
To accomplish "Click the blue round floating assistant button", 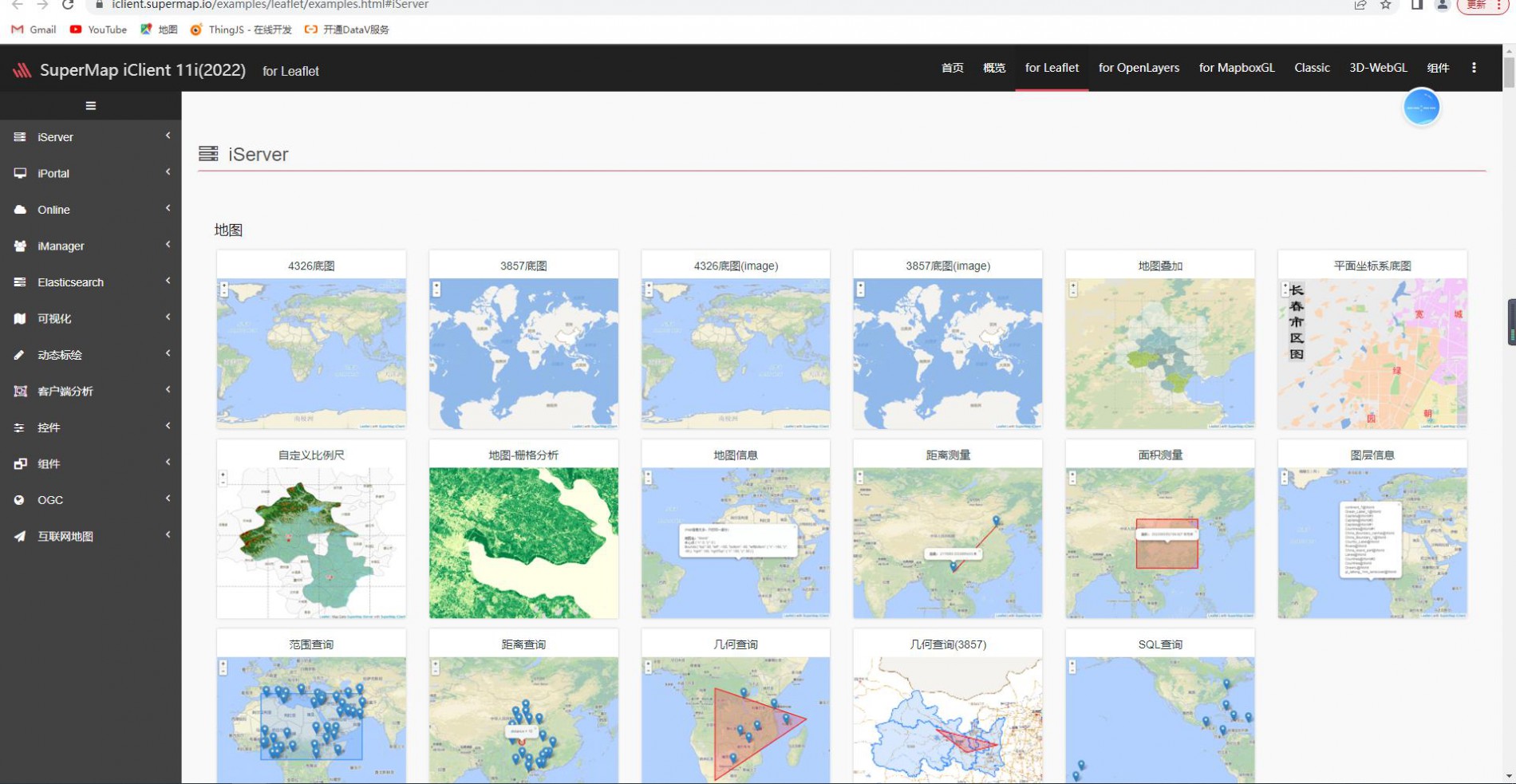I will coord(1421,107).
